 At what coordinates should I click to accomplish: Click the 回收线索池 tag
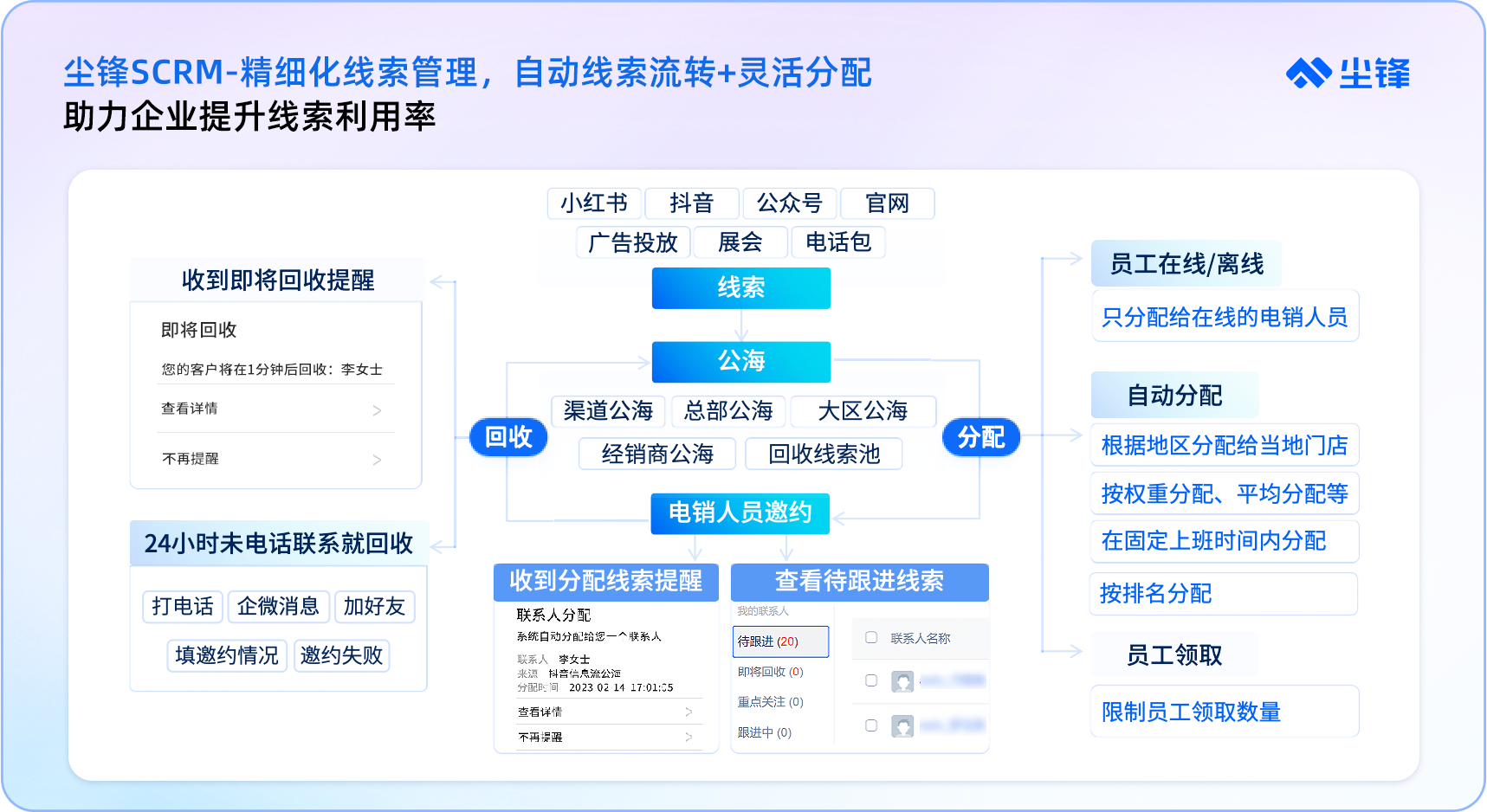pos(824,454)
